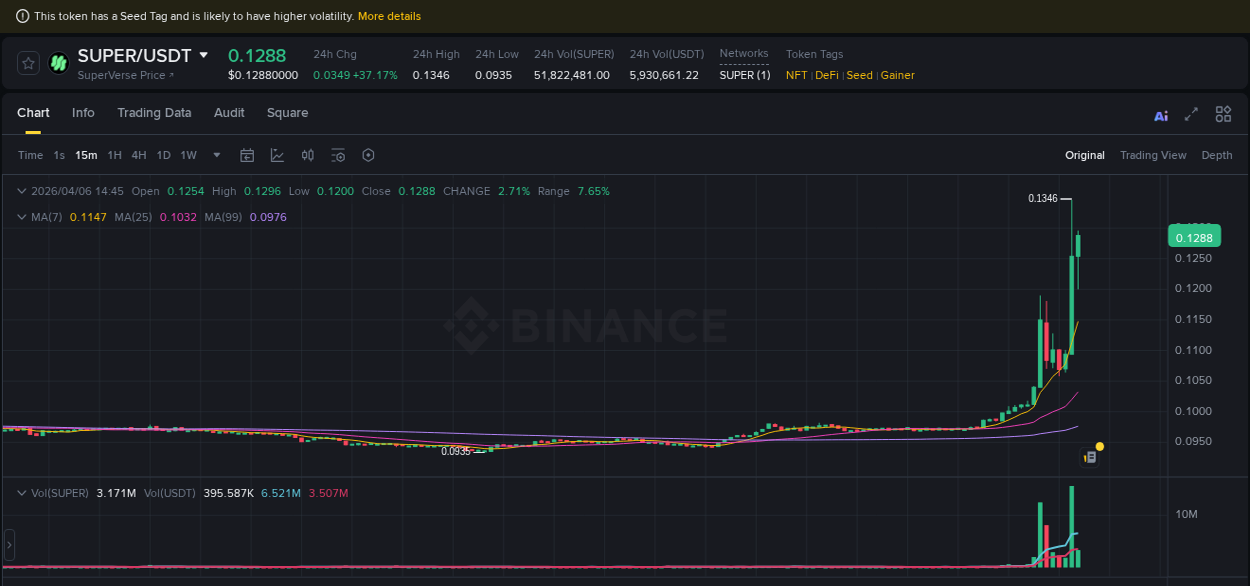Switch to the Info tab
This screenshot has width=1250, height=586.
click(83, 113)
